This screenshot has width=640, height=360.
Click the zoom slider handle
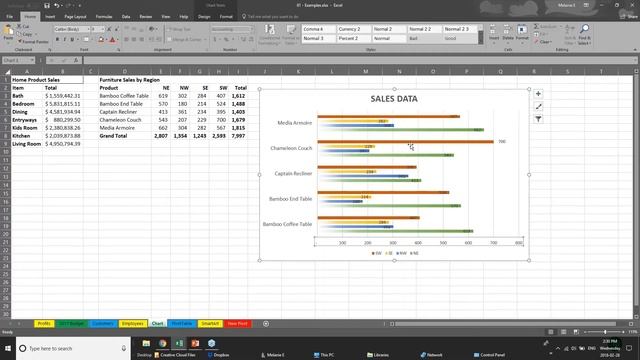tap(605, 332)
